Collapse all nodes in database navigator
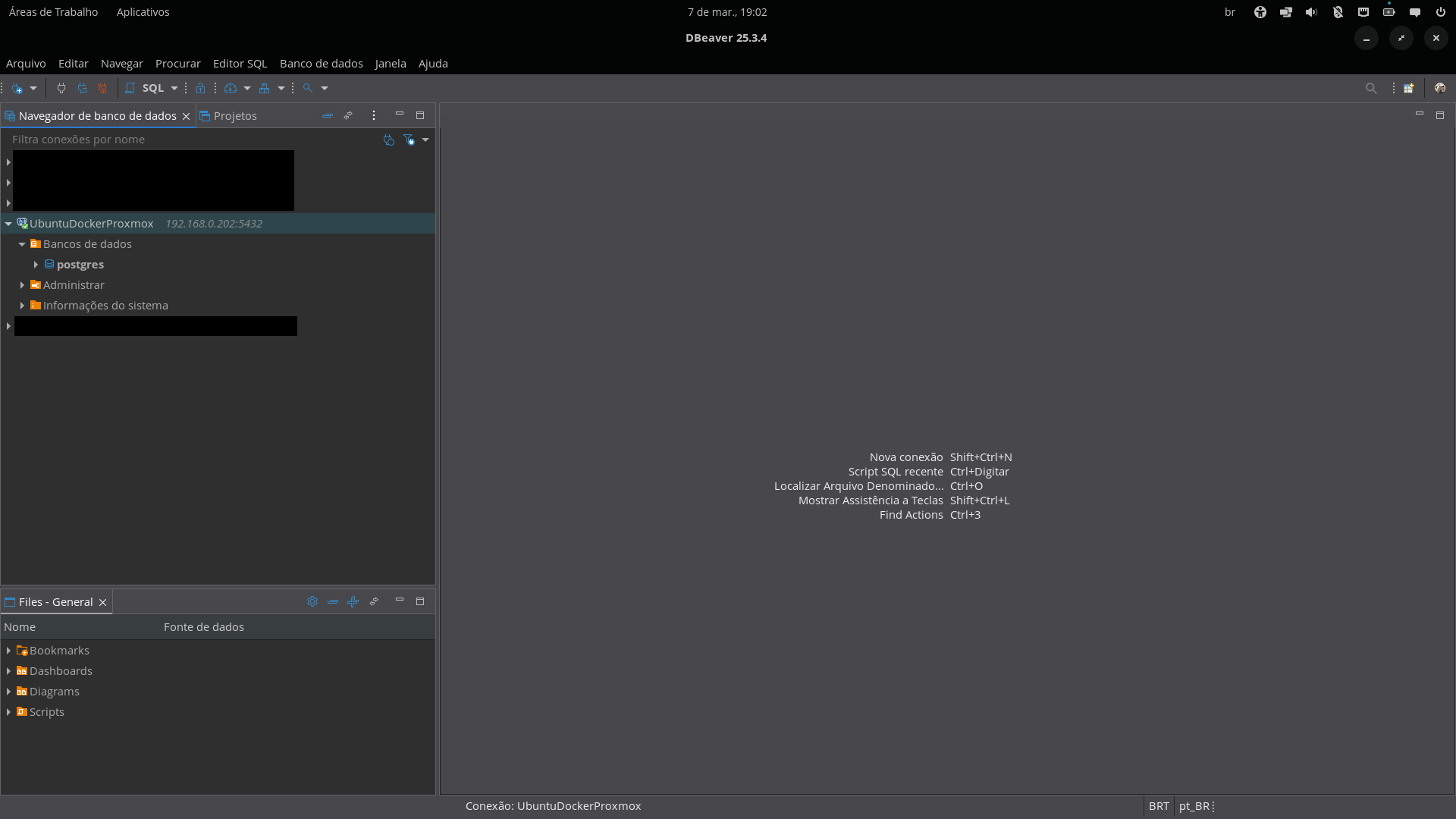The width and height of the screenshot is (1456, 819). click(x=328, y=115)
